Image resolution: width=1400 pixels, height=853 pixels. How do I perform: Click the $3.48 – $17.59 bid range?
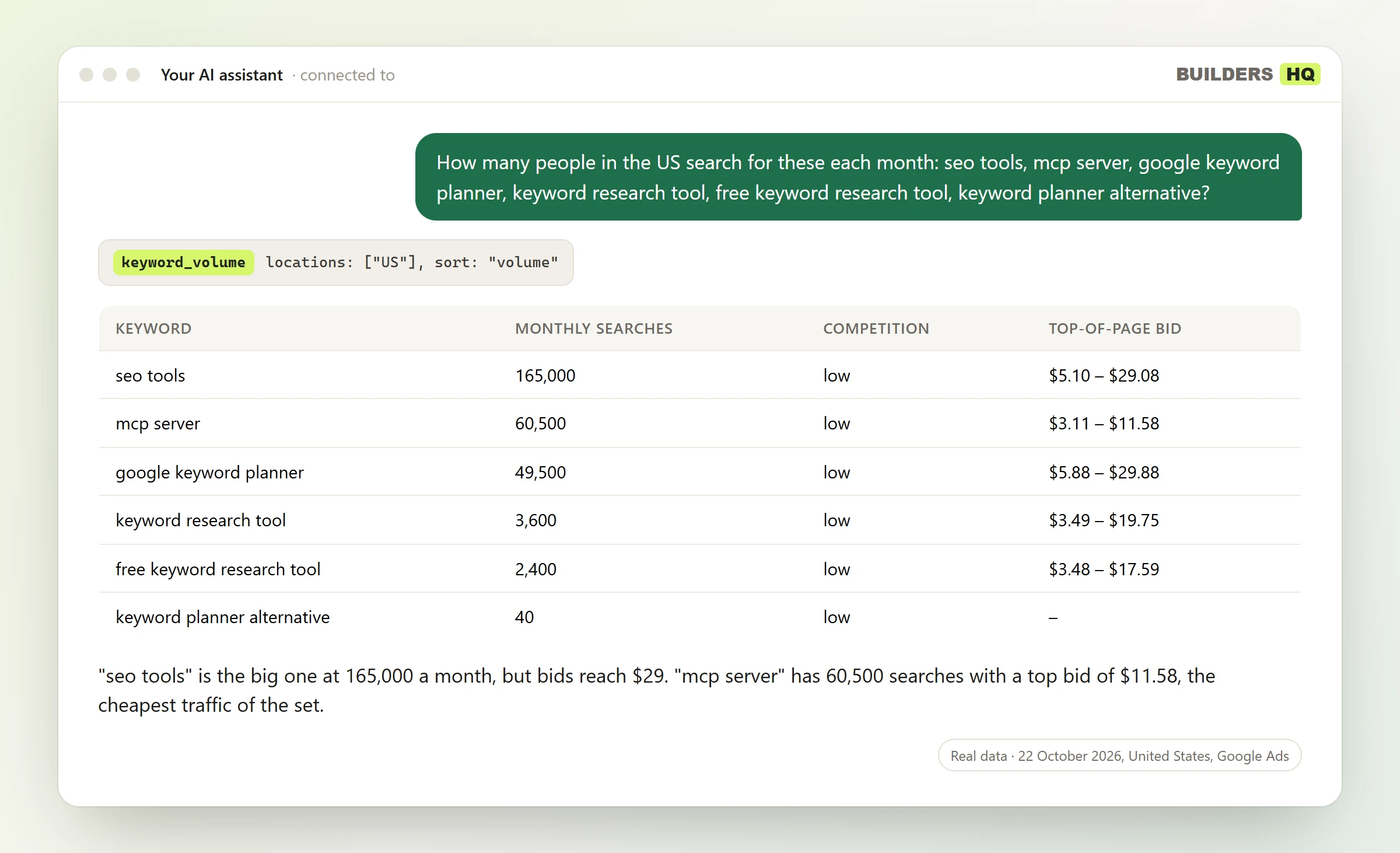coord(1104,569)
